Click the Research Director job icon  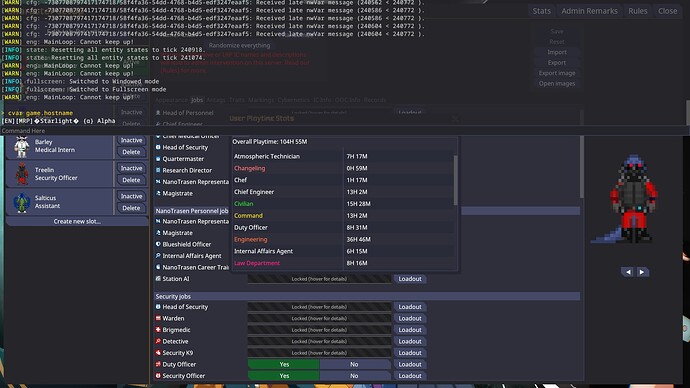[x=158, y=170]
